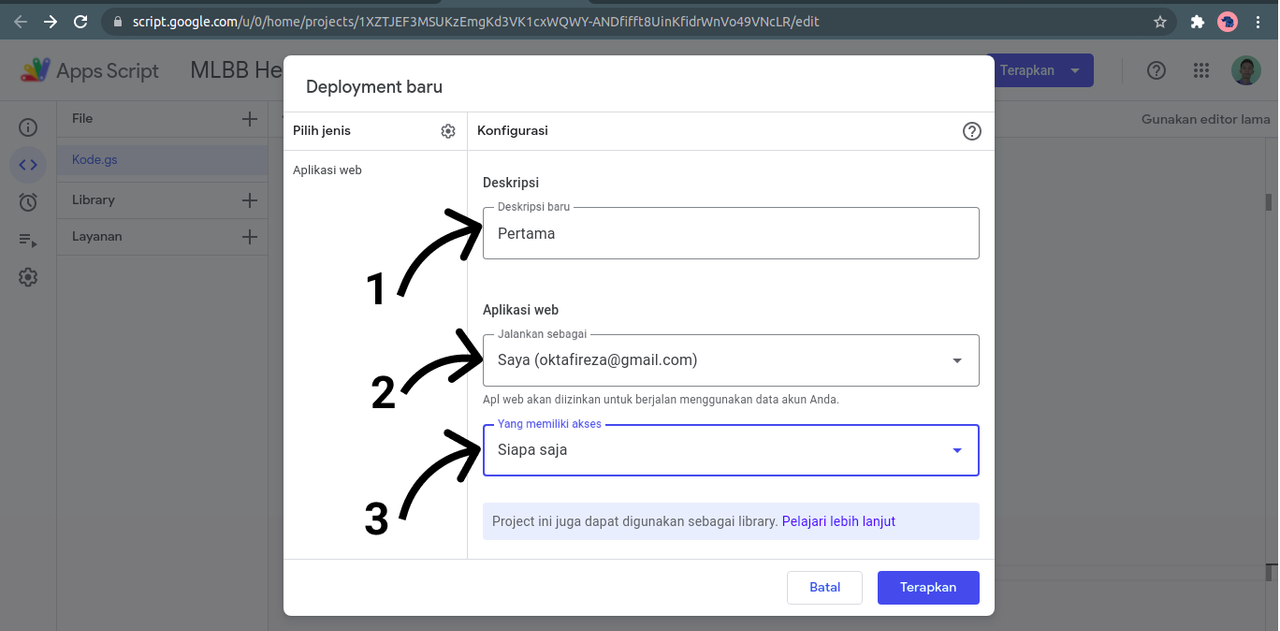Click the blue Terapkan button in dialog
The width and height of the screenshot is (1280, 631).
click(x=928, y=588)
